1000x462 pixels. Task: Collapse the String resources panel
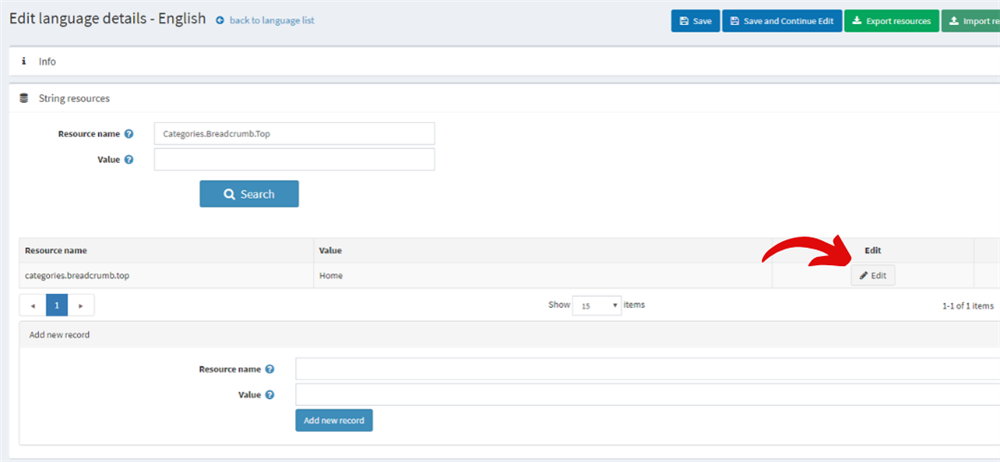pos(74,98)
